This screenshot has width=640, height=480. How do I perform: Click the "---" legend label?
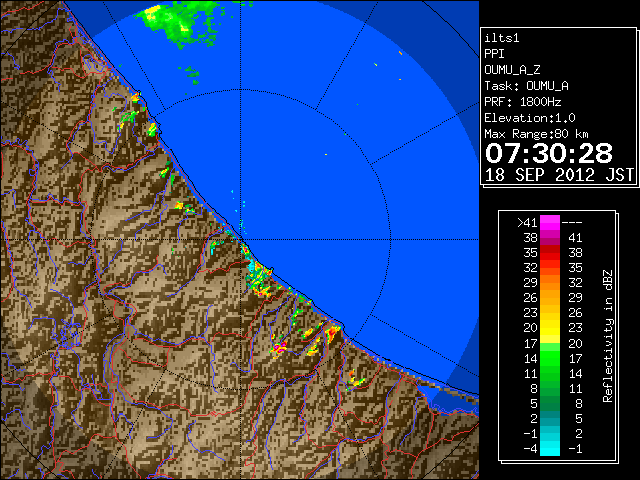click(572, 223)
